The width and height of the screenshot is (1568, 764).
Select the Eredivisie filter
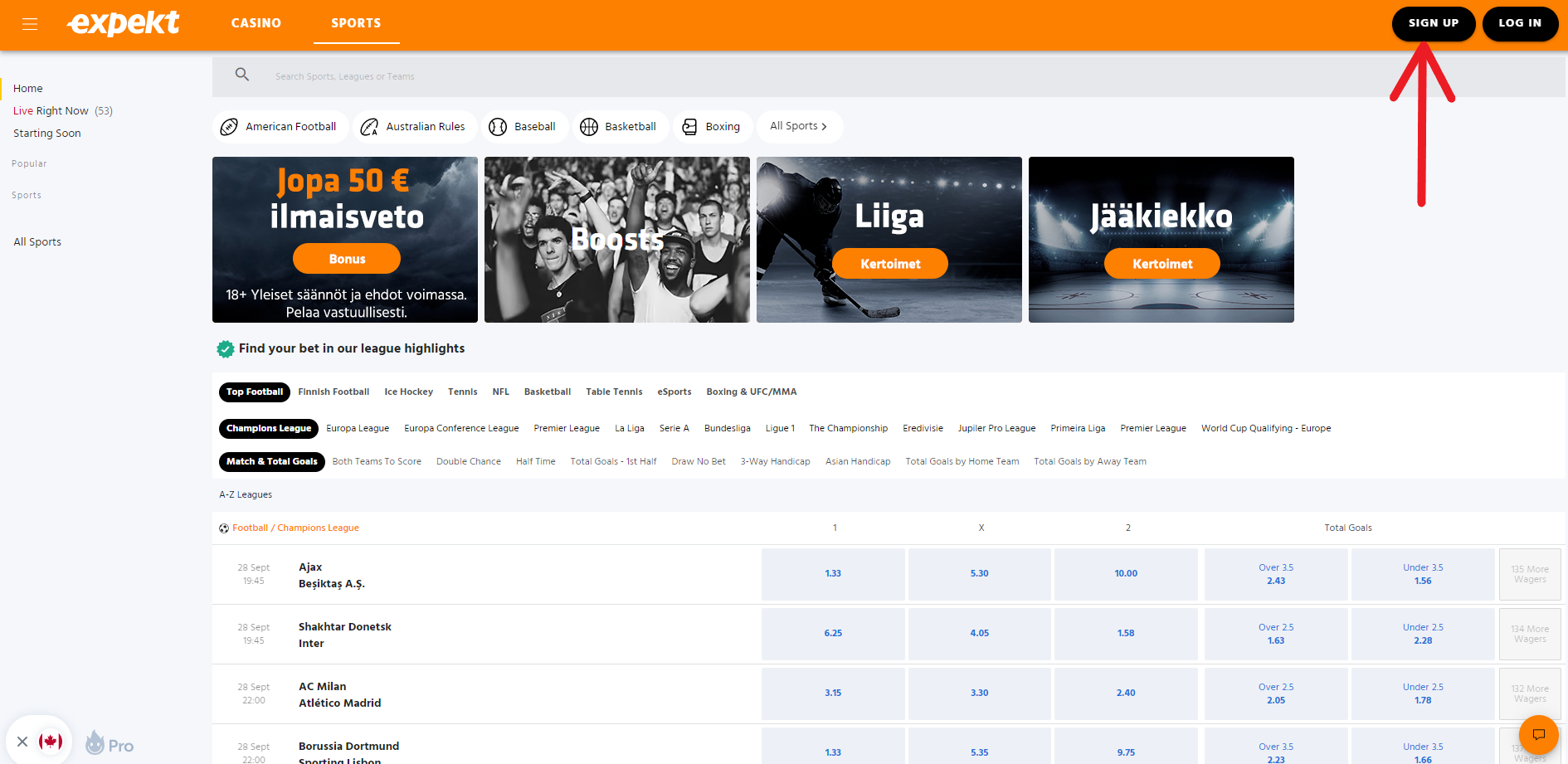pyautogui.click(x=923, y=429)
